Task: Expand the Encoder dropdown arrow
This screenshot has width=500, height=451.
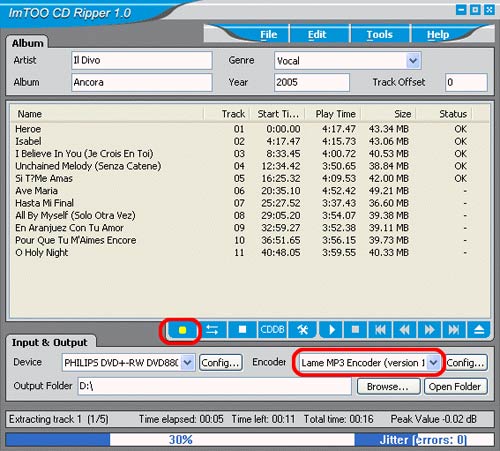Action: tap(433, 362)
